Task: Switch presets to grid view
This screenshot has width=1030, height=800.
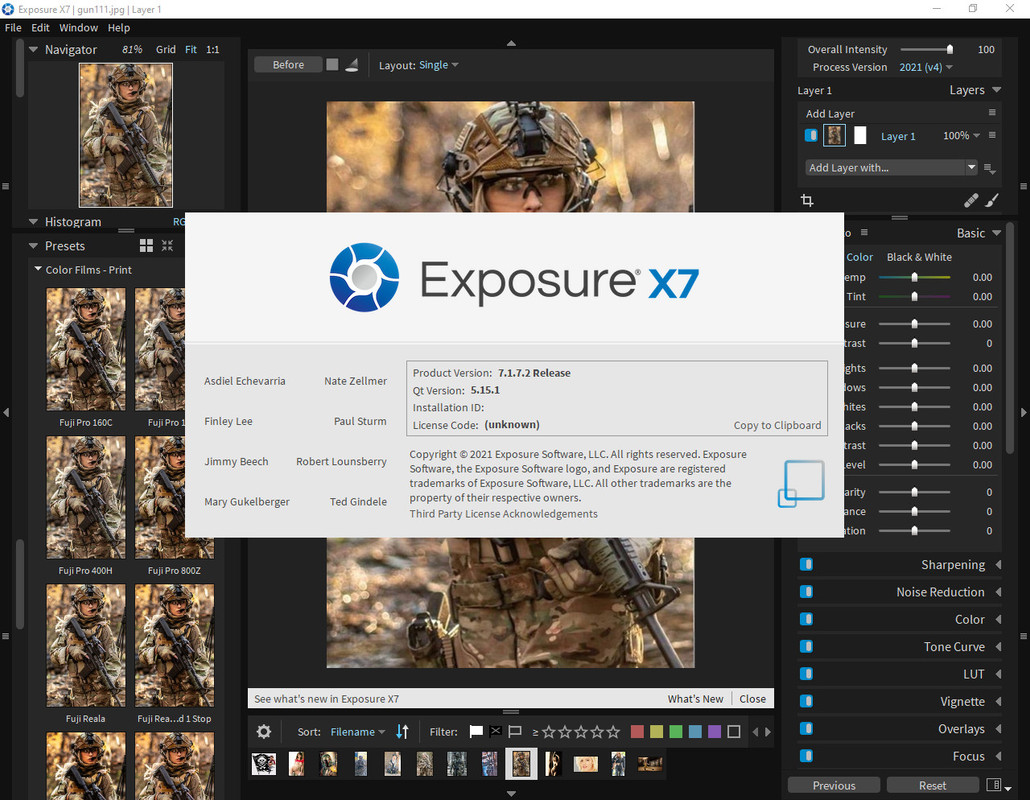Action: point(146,246)
